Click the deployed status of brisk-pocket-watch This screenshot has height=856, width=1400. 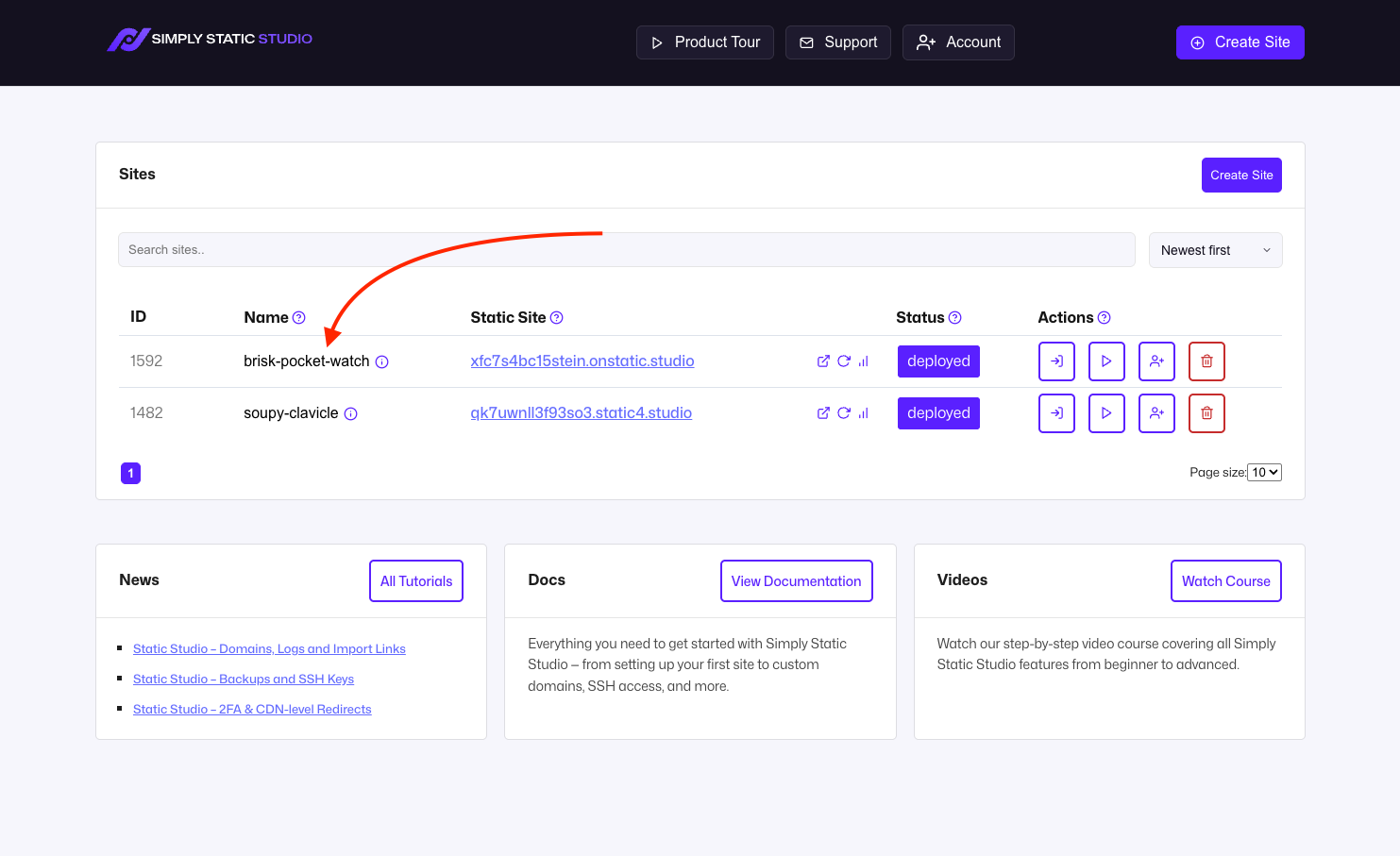click(x=938, y=361)
